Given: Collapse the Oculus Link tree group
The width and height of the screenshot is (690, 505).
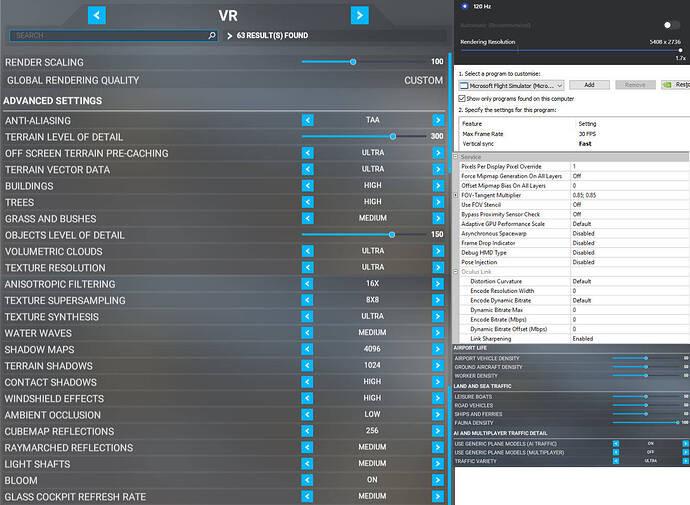Looking at the screenshot, I should coord(456,272).
